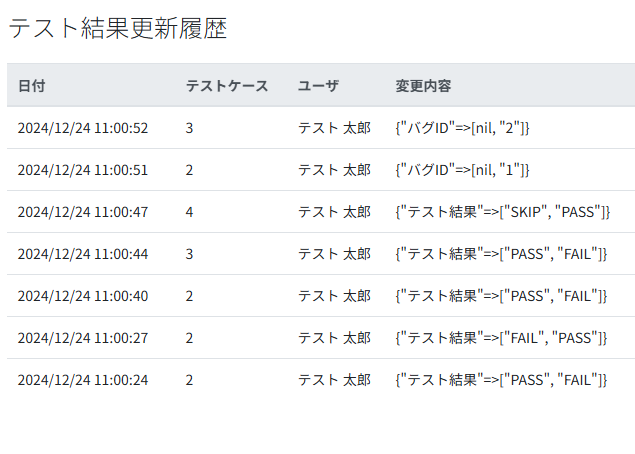Click user テスト 太郎 in the 11:00:52 row
This screenshot has width=635, height=454.
pos(335,128)
